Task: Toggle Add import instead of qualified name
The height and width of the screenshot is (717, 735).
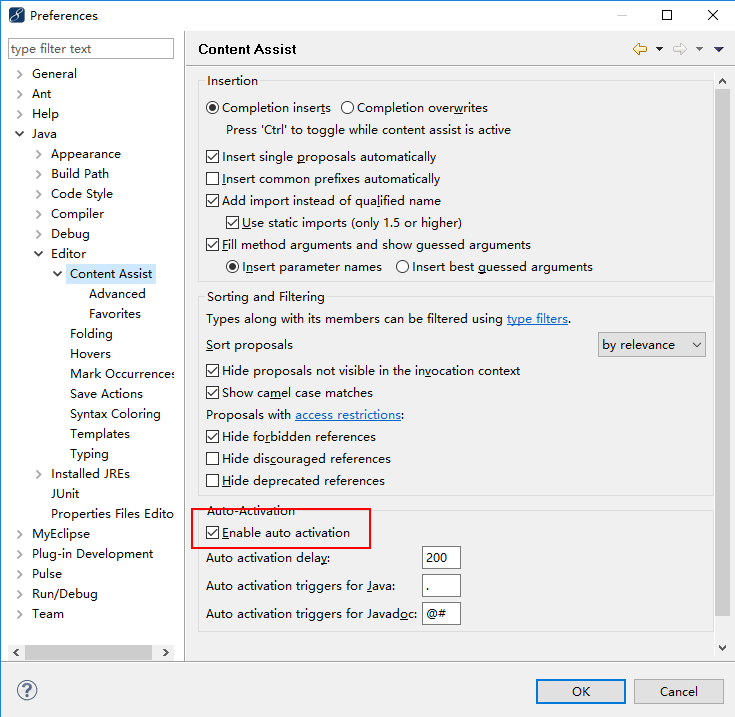Action: click(212, 201)
